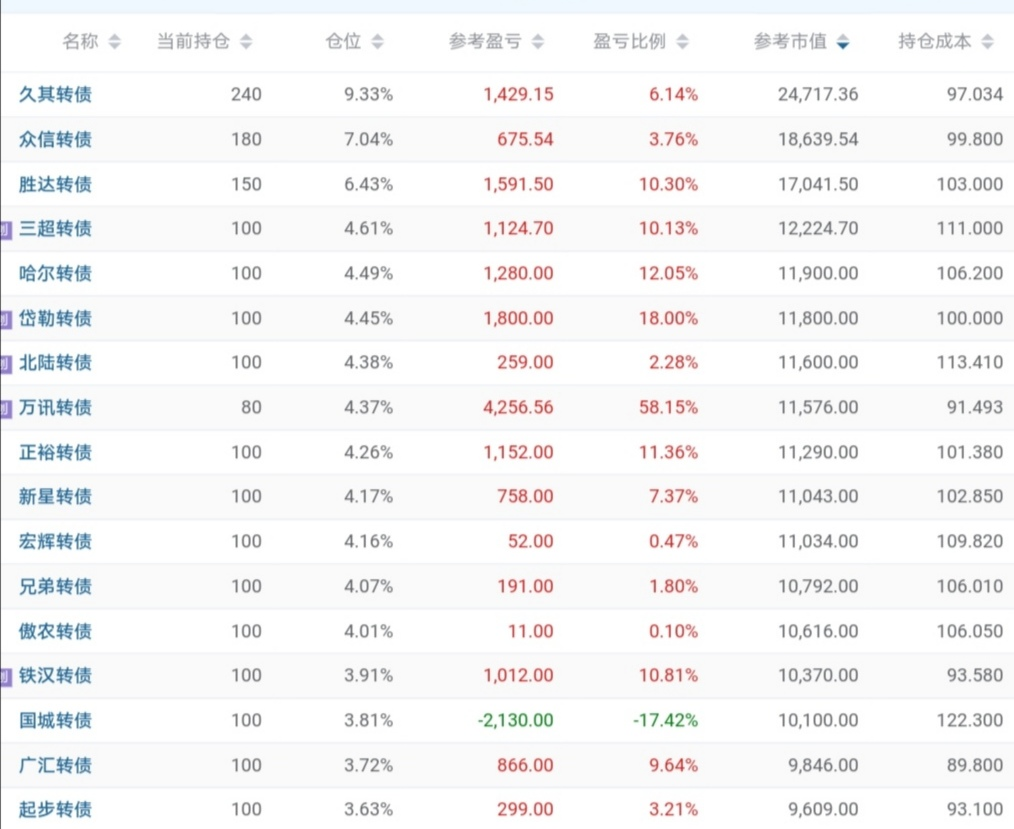This screenshot has width=1014, height=829.
Task: Click the 参考盈亏 column sort icon
Action: [538, 42]
